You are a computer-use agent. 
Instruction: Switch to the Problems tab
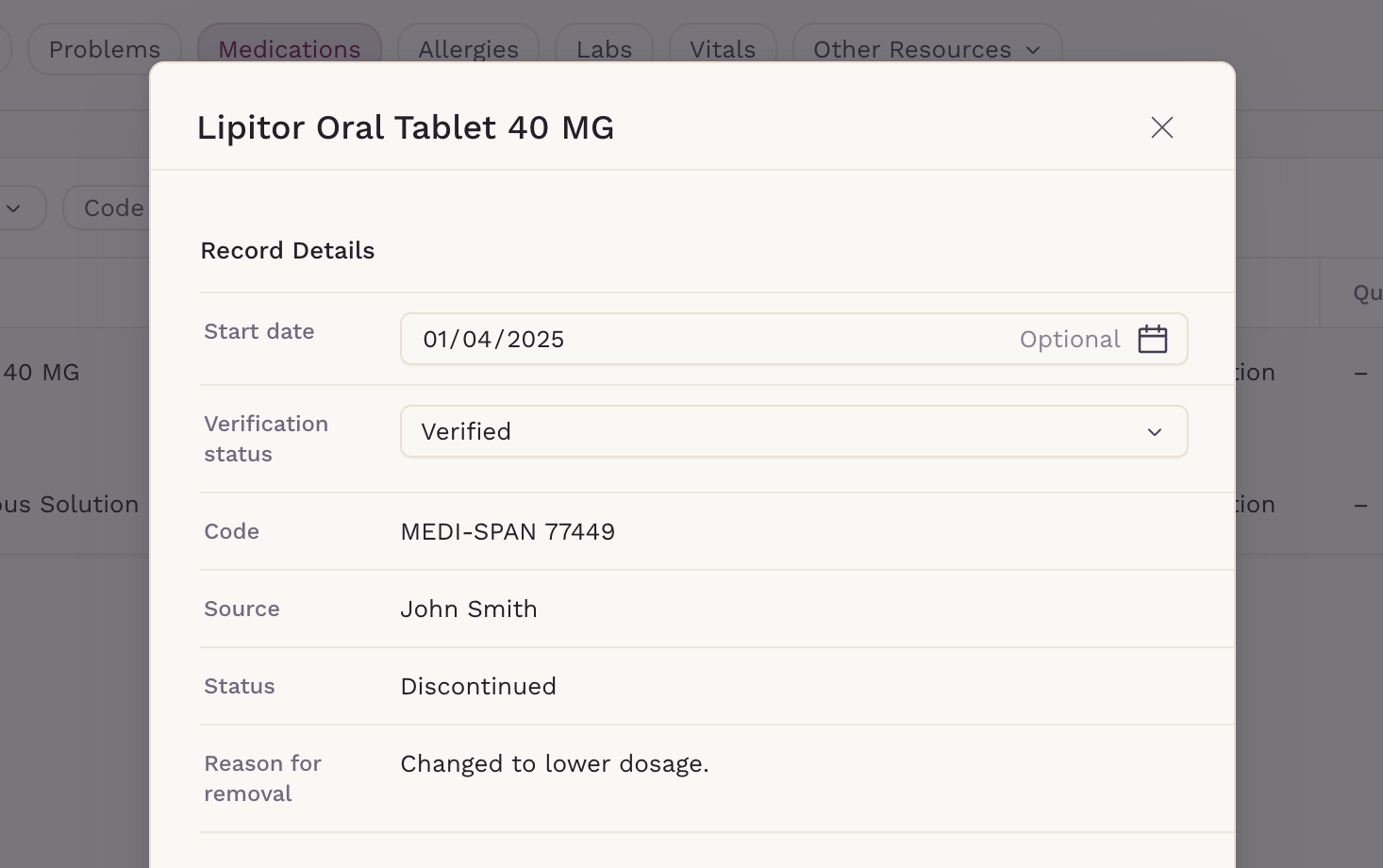coord(104,49)
